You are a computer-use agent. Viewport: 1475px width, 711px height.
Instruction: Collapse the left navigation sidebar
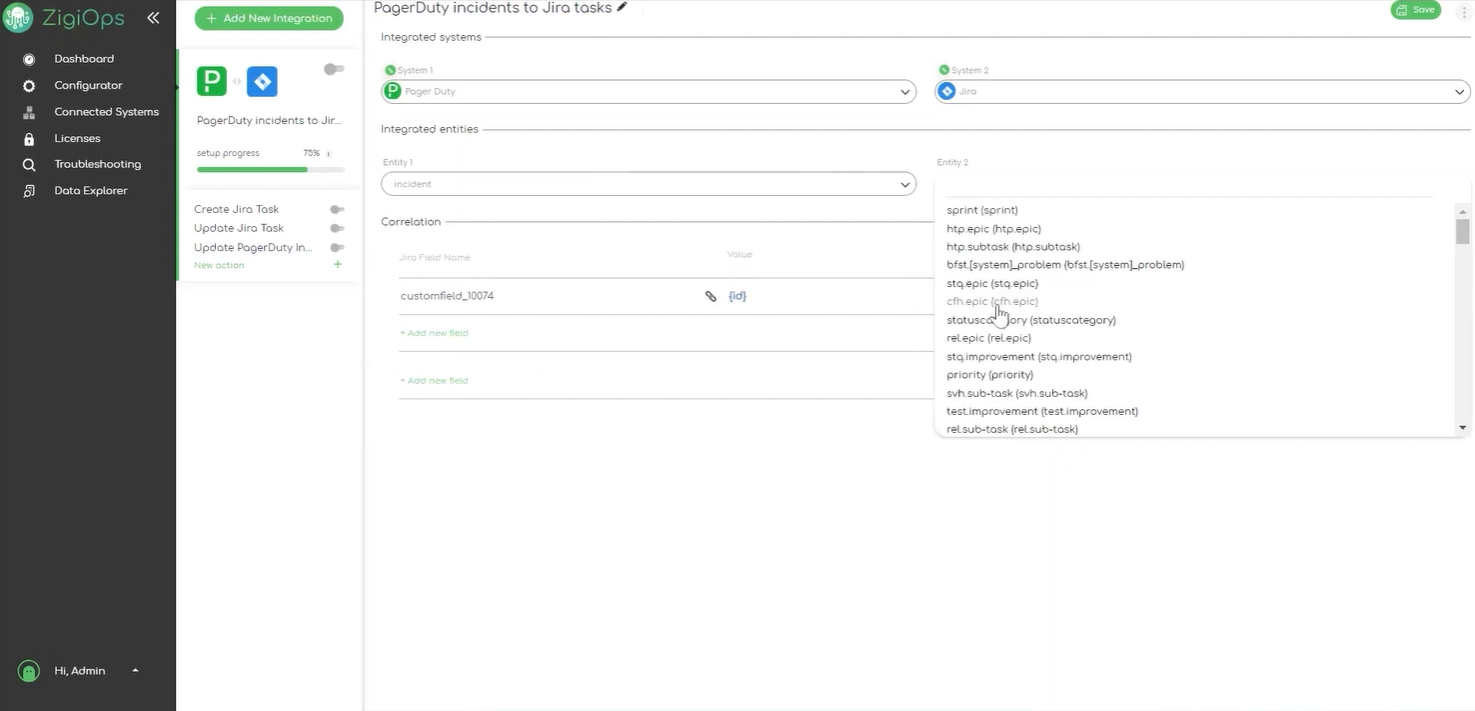click(x=153, y=17)
